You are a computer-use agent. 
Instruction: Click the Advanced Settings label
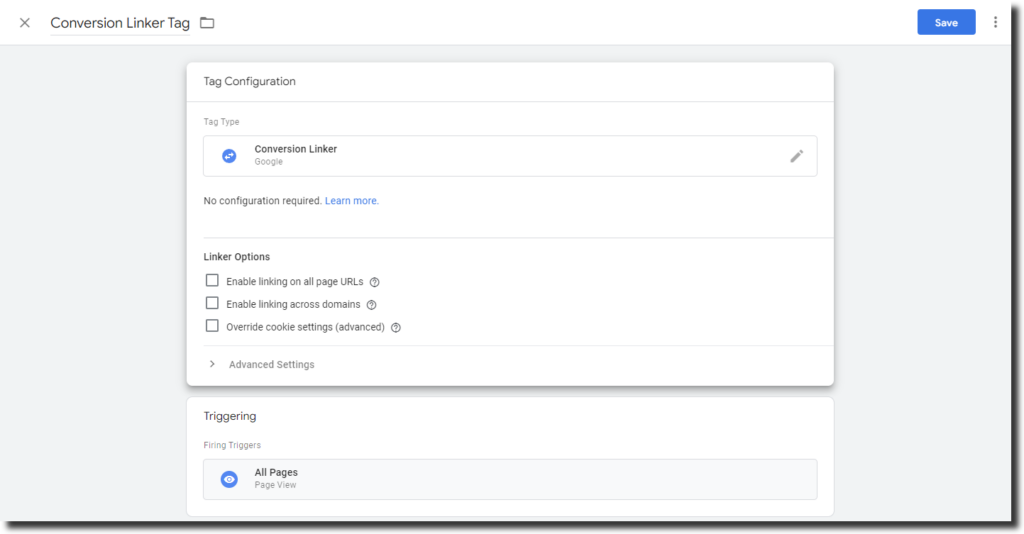[272, 365]
